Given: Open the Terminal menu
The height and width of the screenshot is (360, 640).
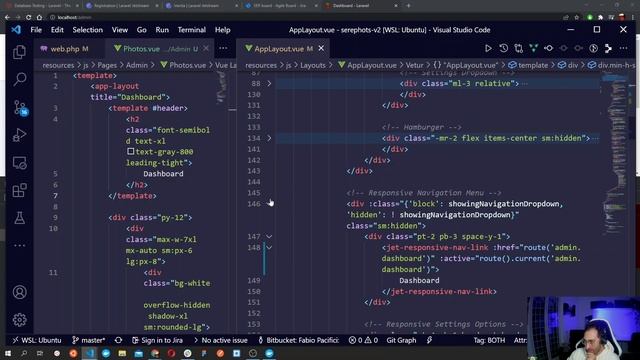Looking at the screenshot, I should coord(191,30).
